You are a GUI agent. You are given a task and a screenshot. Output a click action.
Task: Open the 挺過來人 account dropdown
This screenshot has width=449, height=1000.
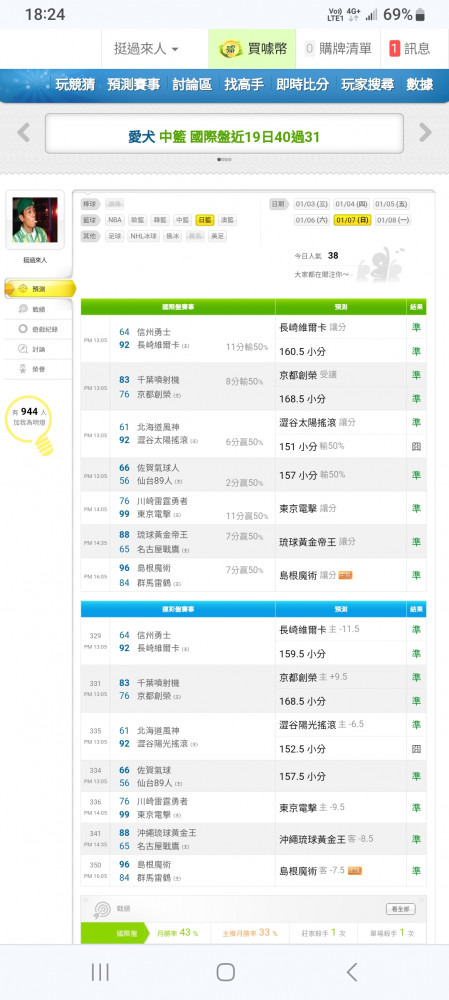(x=146, y=48)
